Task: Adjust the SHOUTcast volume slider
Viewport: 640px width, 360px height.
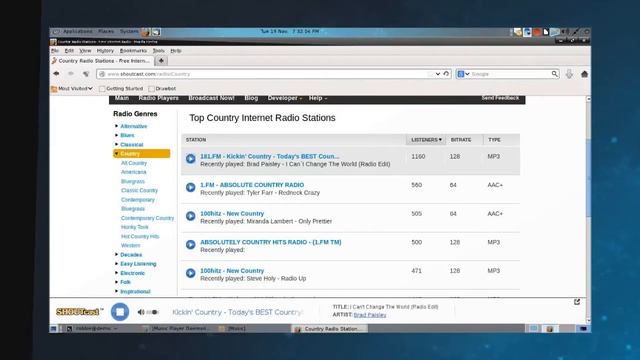Action: [x=153, y=312]
